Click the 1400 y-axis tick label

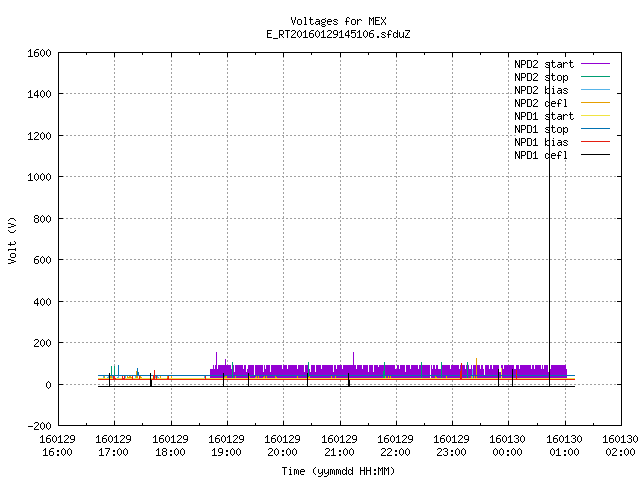(x=39, y=94)
